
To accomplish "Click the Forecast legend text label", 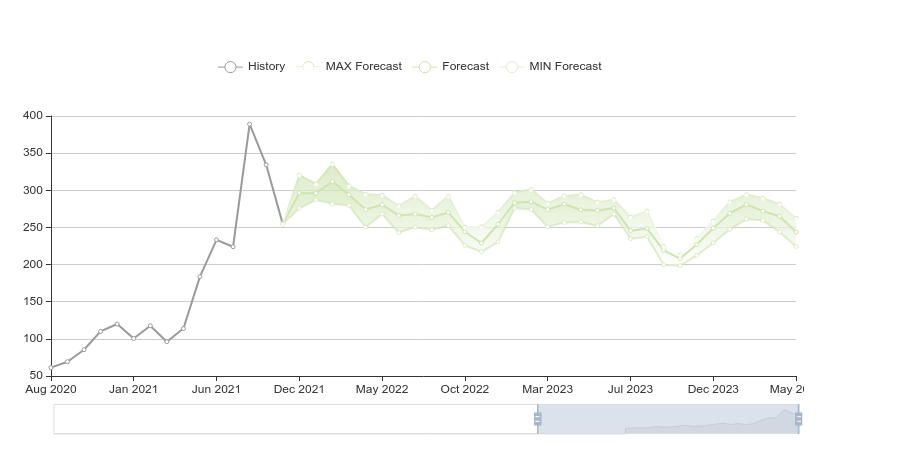I will tap(465, 67).
